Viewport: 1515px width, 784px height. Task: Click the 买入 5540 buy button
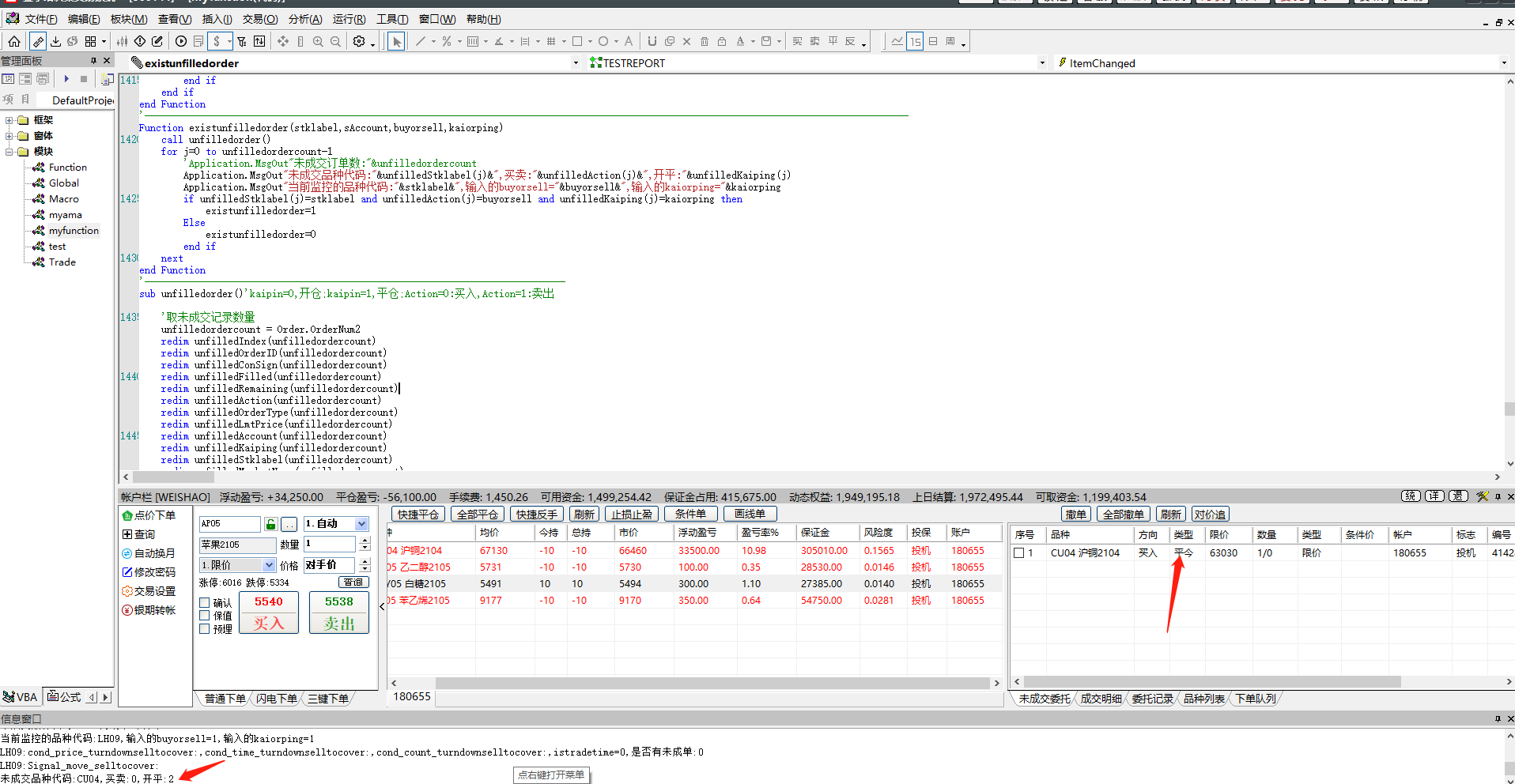pyautogui.click(x=269, y=612)
